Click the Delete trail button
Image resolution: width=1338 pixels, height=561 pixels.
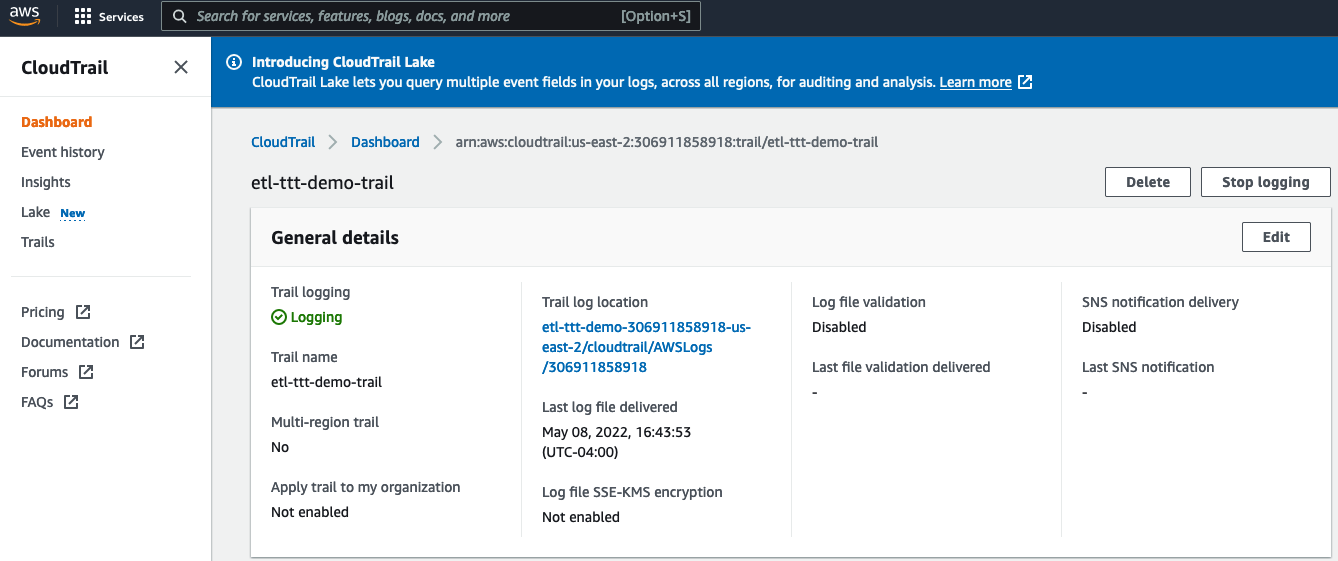click(1148, 182)
